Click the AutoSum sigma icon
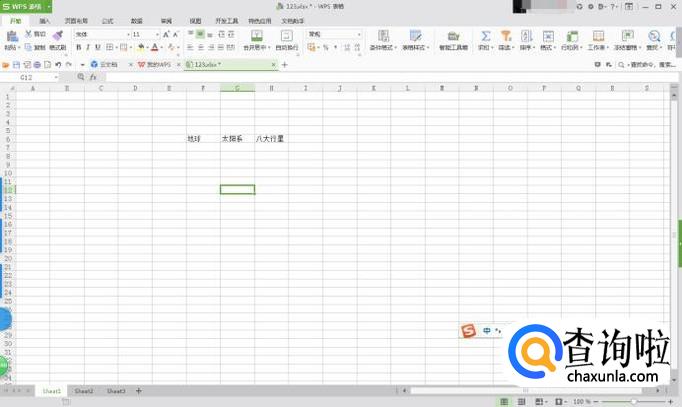682x407 pixels. tap(485, 36)
